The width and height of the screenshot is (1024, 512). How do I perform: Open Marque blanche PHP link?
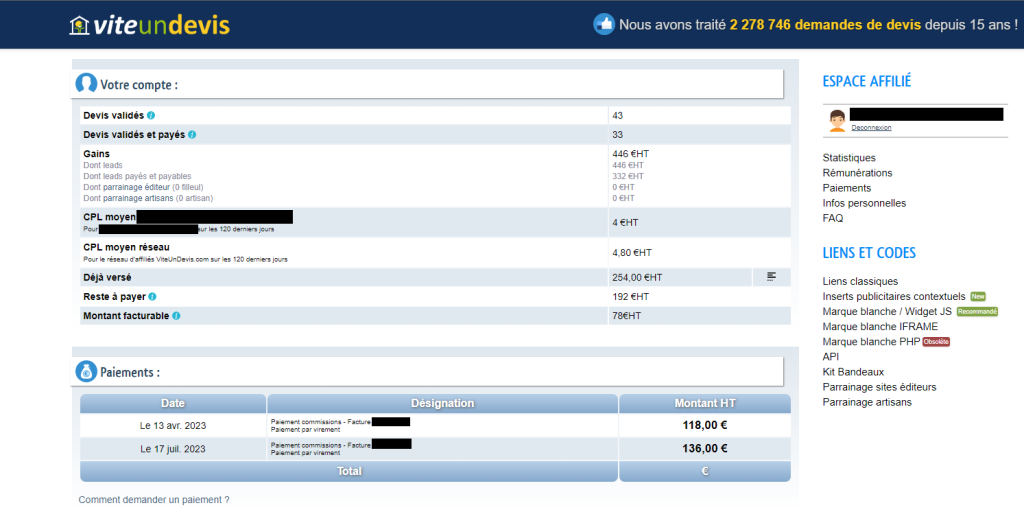pos(871,342)
